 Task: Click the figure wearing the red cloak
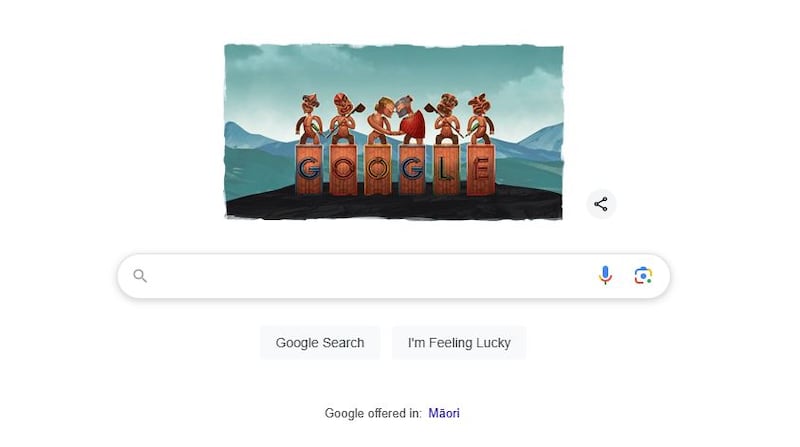click(x=411, y=120)
